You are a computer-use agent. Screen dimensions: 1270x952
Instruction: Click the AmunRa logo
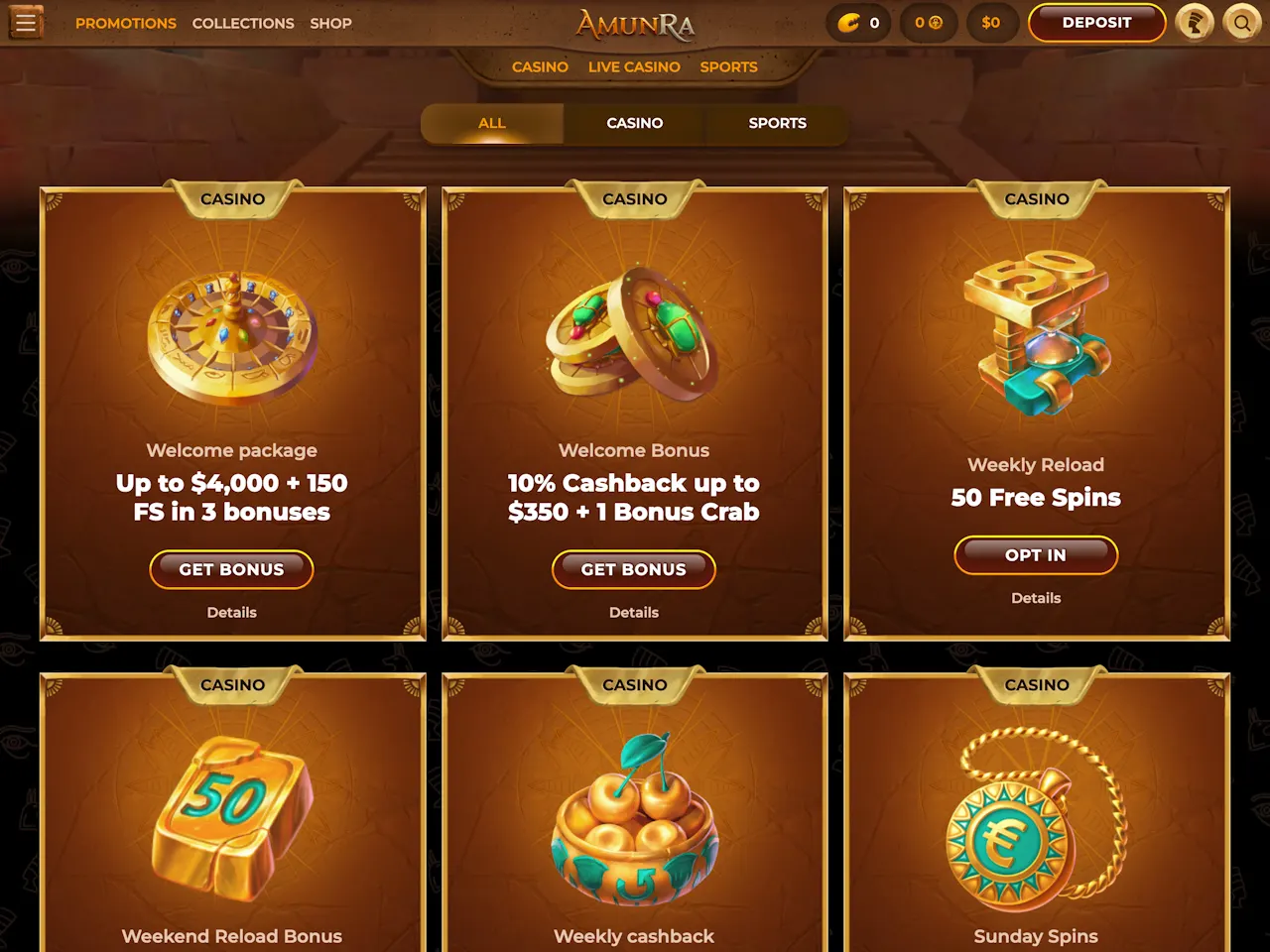(635, 24)
